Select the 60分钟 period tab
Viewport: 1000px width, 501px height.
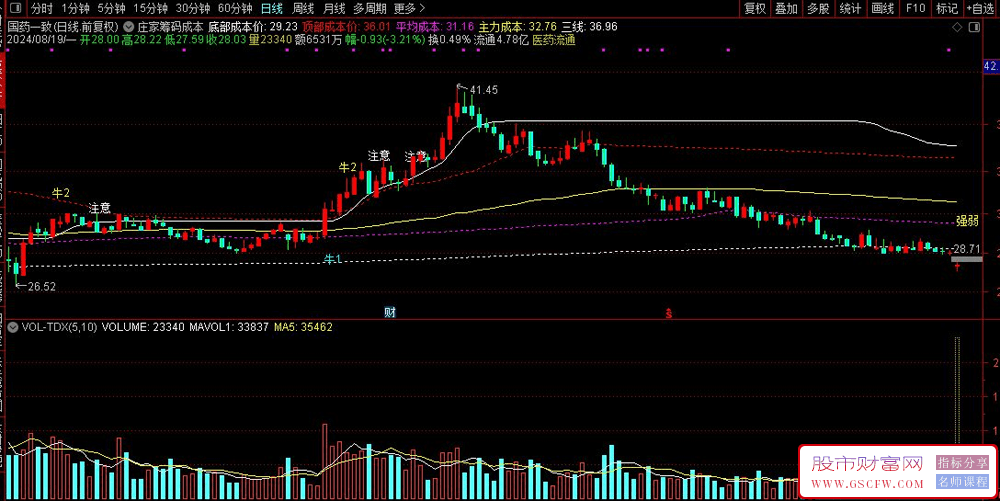click(x=235, y=8)
